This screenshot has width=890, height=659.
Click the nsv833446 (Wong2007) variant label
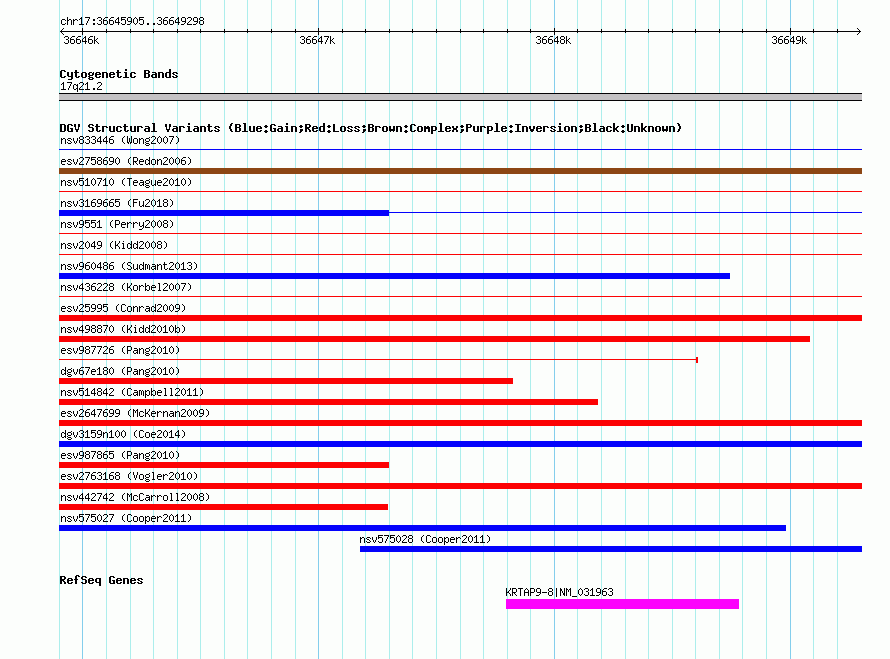point(120,140)
